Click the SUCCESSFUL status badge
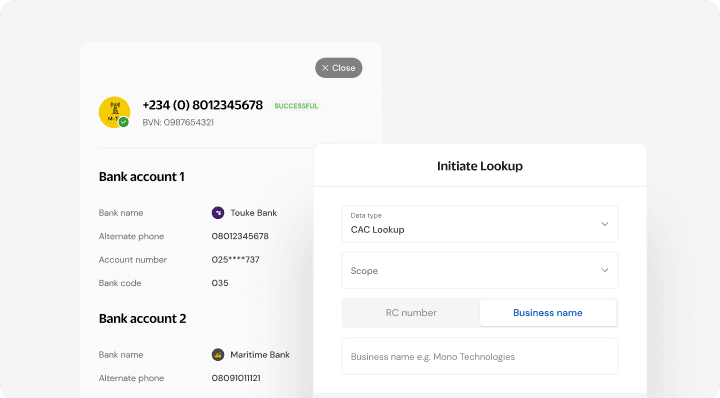 pyautogui.click(x=296, y=106)
